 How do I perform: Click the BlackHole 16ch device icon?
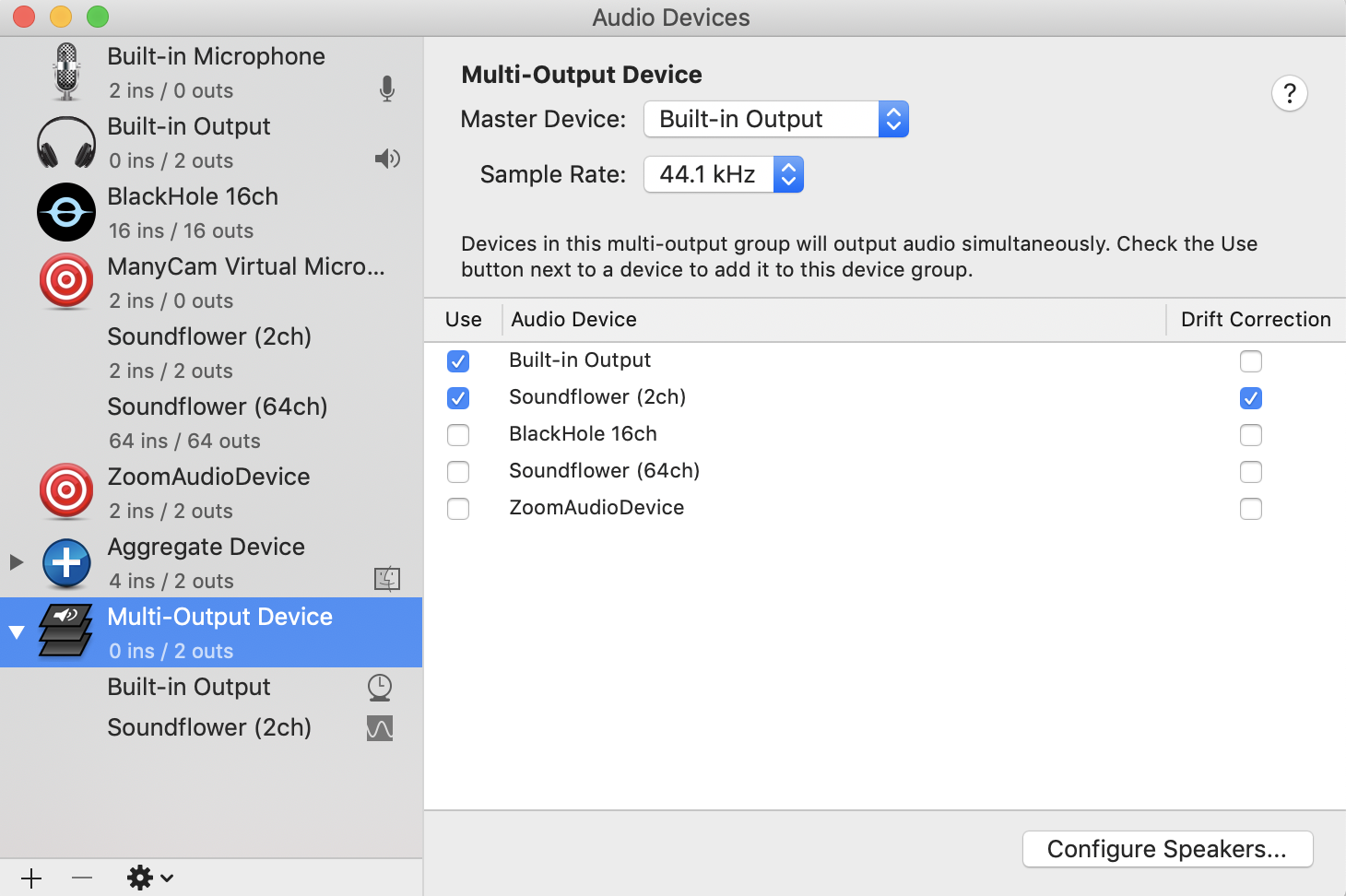pos(66,212)
